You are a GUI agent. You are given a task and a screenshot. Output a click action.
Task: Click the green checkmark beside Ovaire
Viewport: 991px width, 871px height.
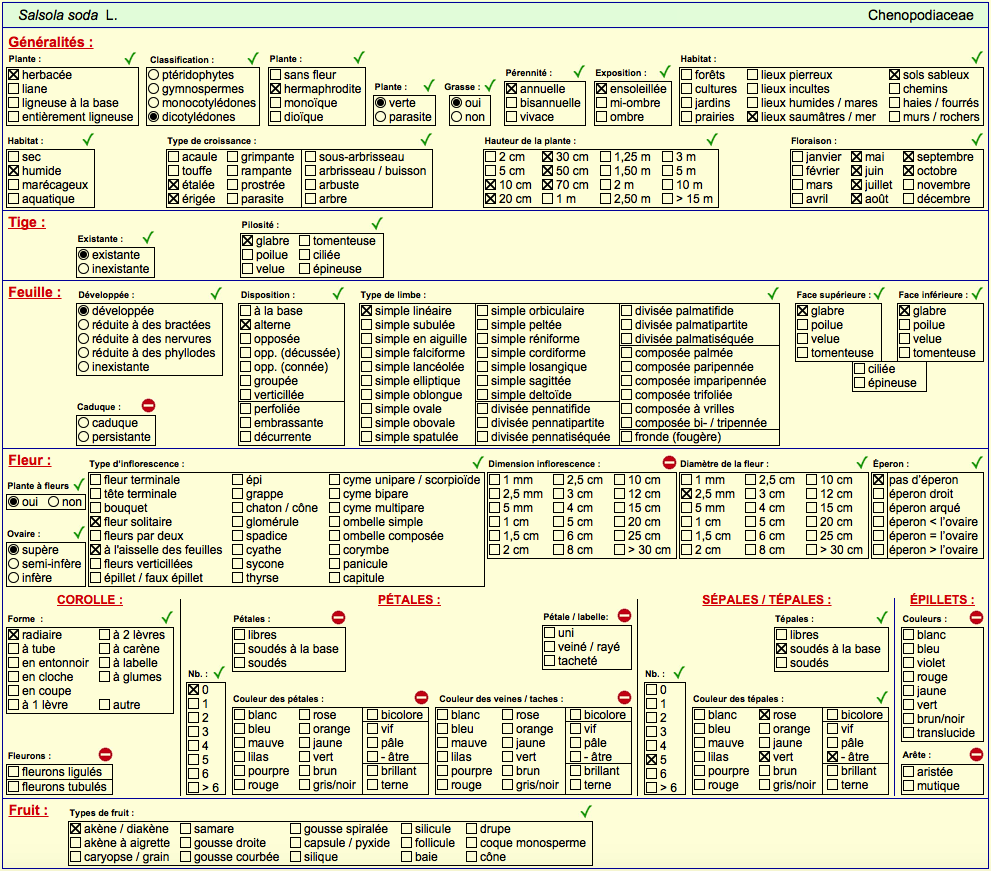[79, 532]
